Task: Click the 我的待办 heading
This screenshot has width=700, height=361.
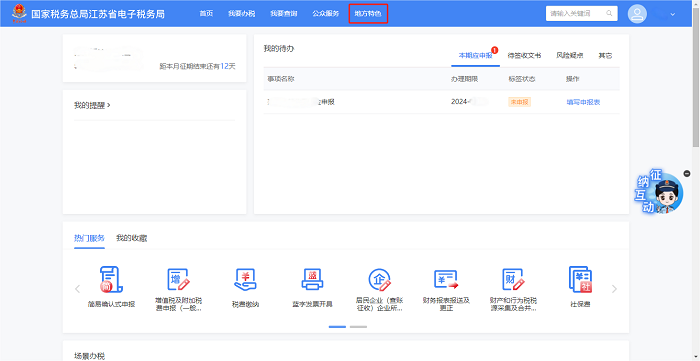Action: tap(279, 48)
